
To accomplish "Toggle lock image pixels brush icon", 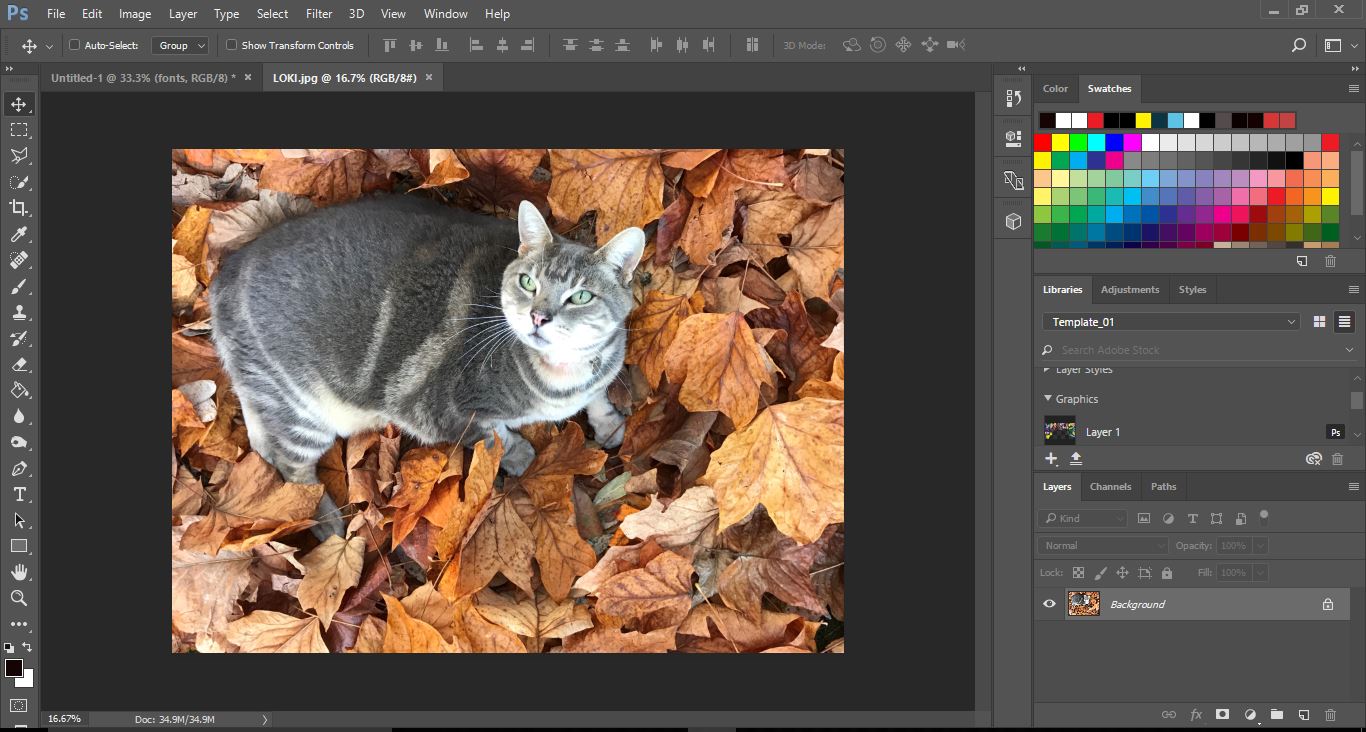I will click(x=1101, y=573).
